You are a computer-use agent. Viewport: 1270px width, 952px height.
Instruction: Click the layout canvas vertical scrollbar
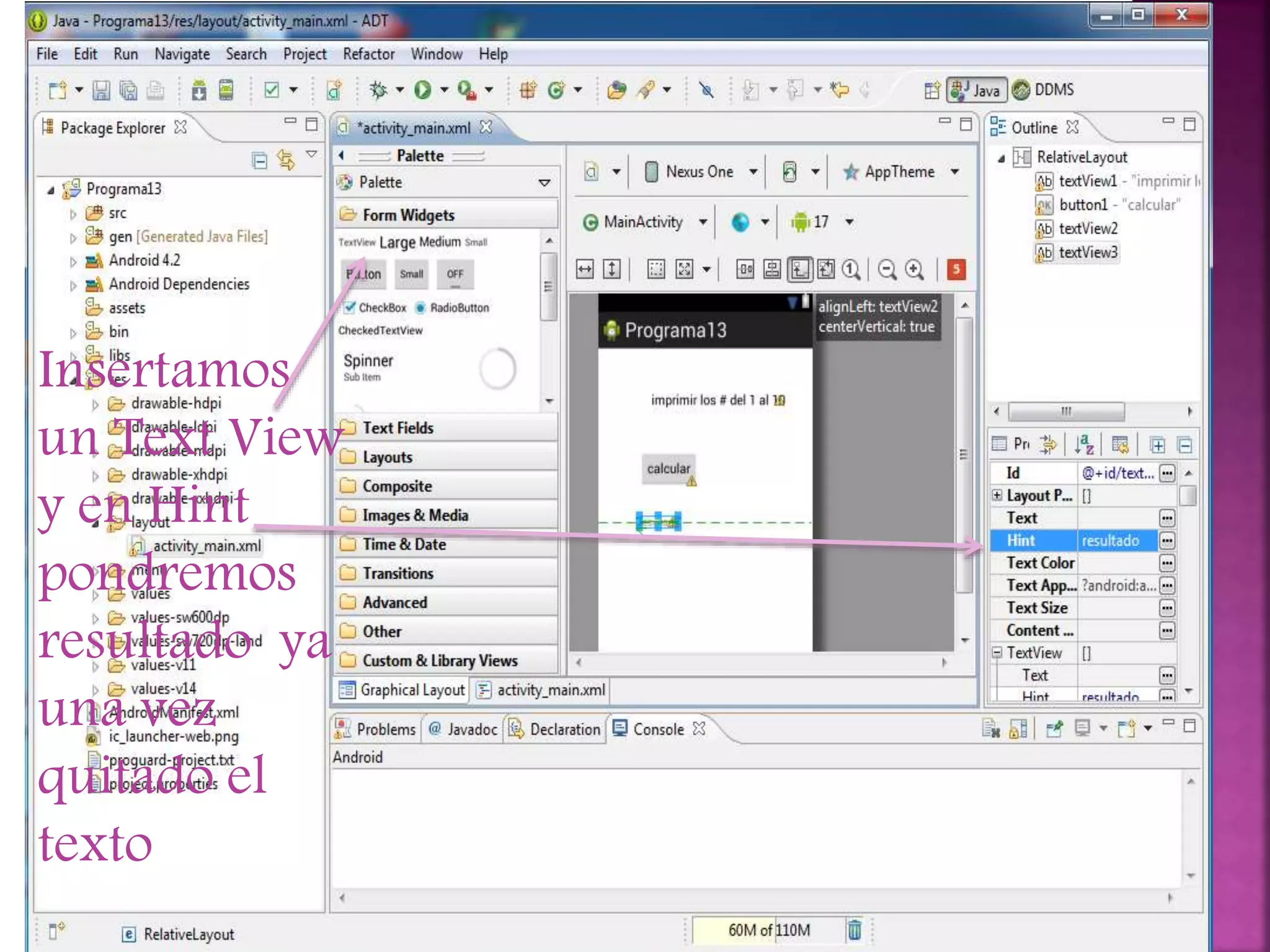click(x=964, y=454)
